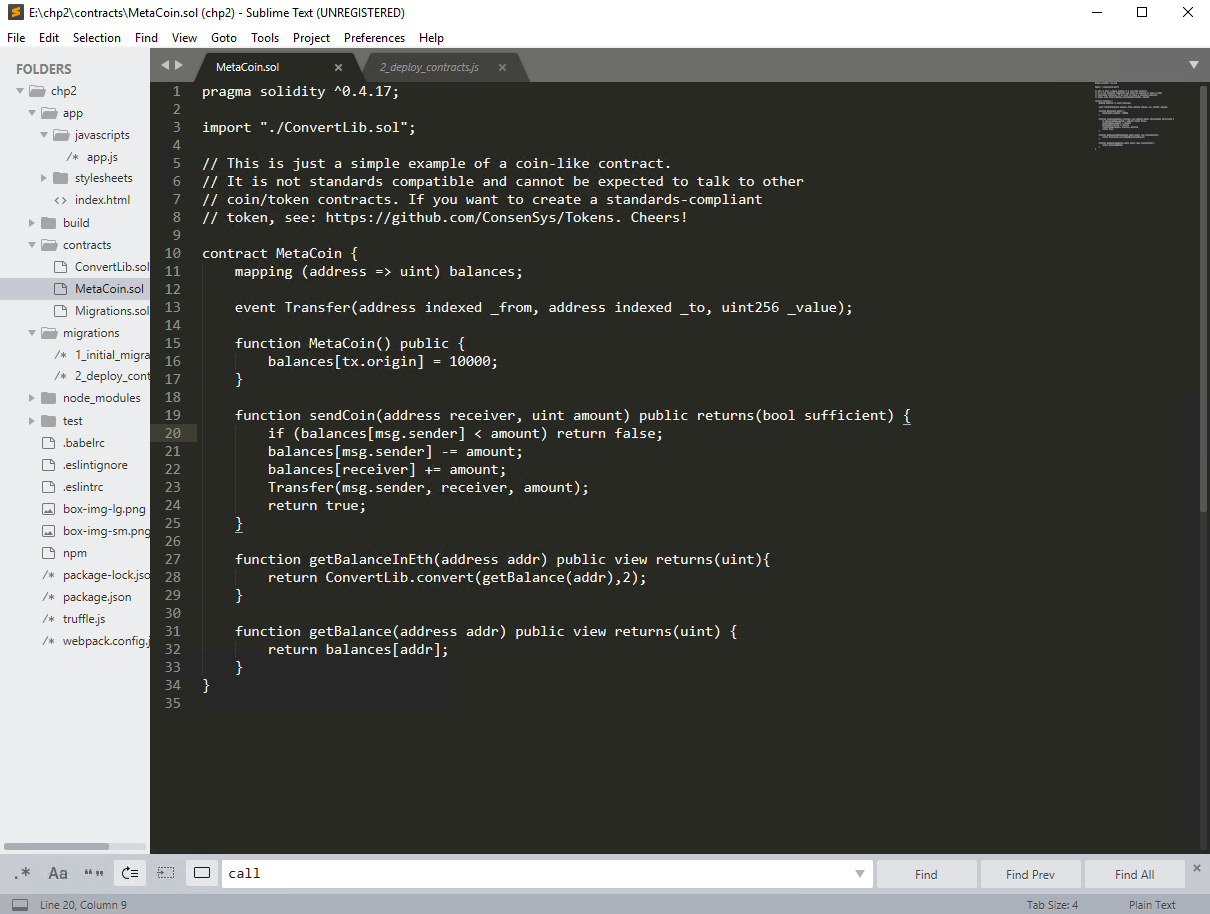Open the Edit menu
Image resolution: width=1210 pixels, height=914 pixels.
tap(49, 37)
